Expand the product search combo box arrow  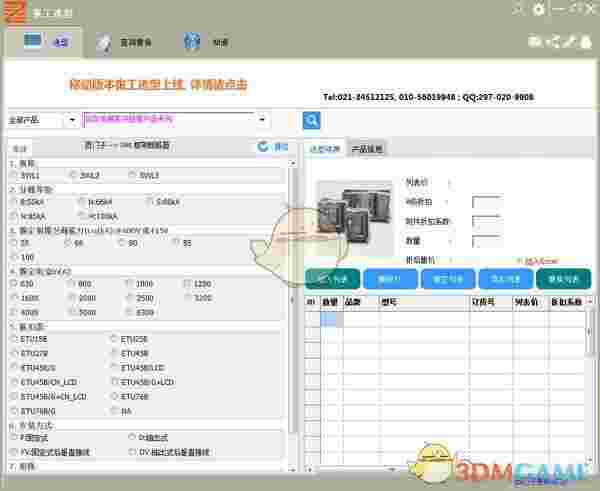(x=262, y=120)
